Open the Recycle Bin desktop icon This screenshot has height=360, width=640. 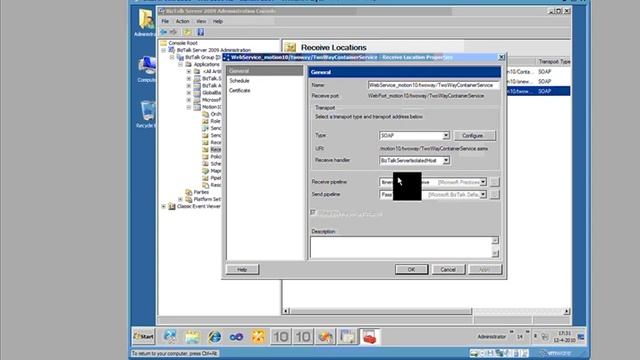click(x=147, y=114)
